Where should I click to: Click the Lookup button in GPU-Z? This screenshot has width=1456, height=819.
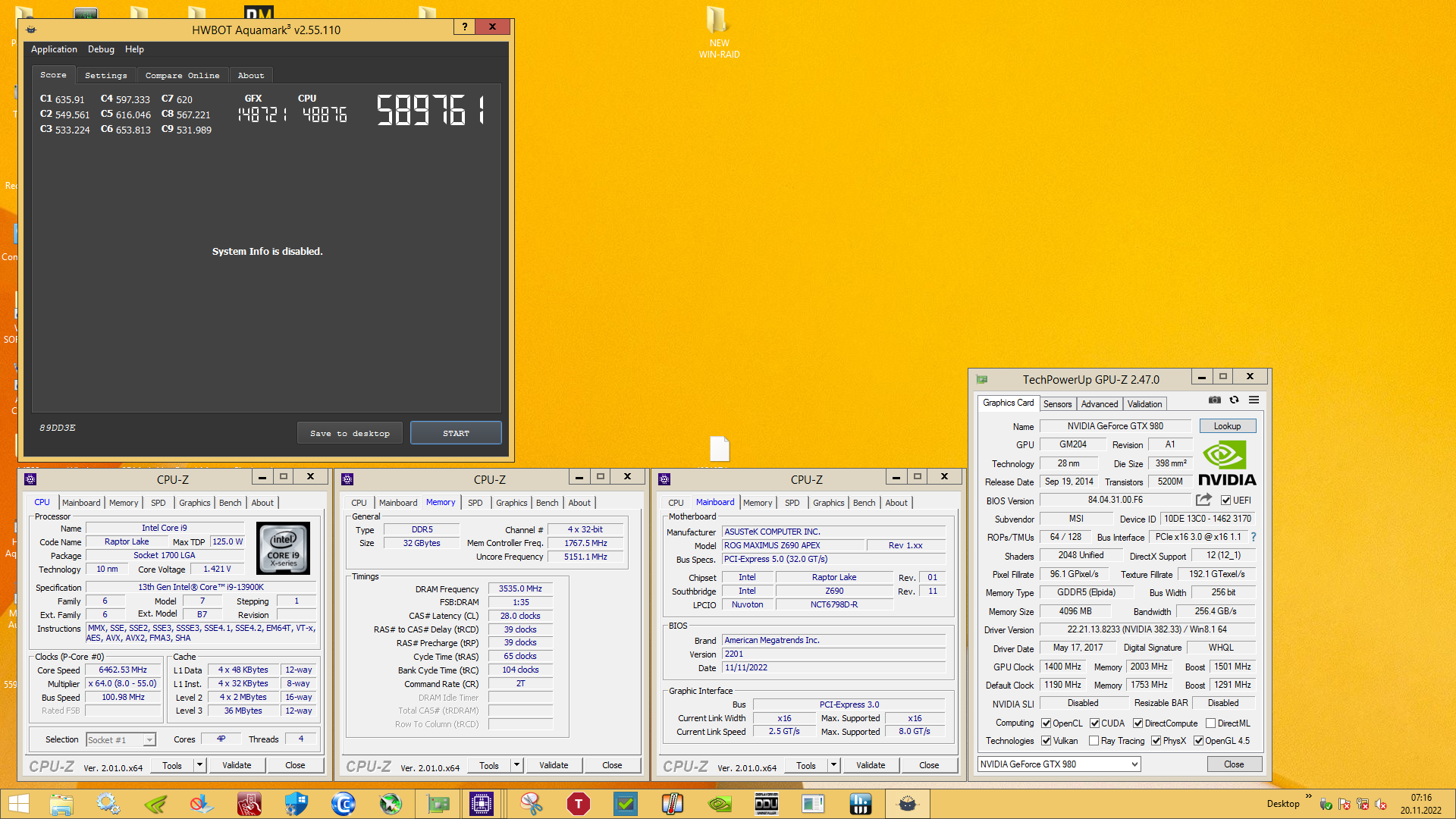[1227, 426]
